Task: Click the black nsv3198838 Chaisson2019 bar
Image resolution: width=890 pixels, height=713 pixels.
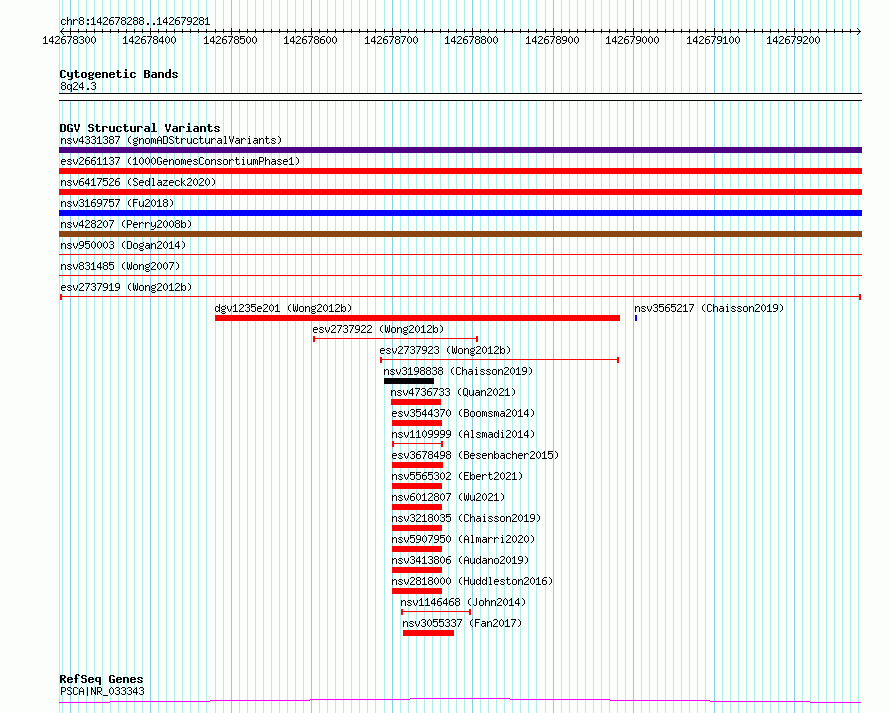Action: (409, 381)
